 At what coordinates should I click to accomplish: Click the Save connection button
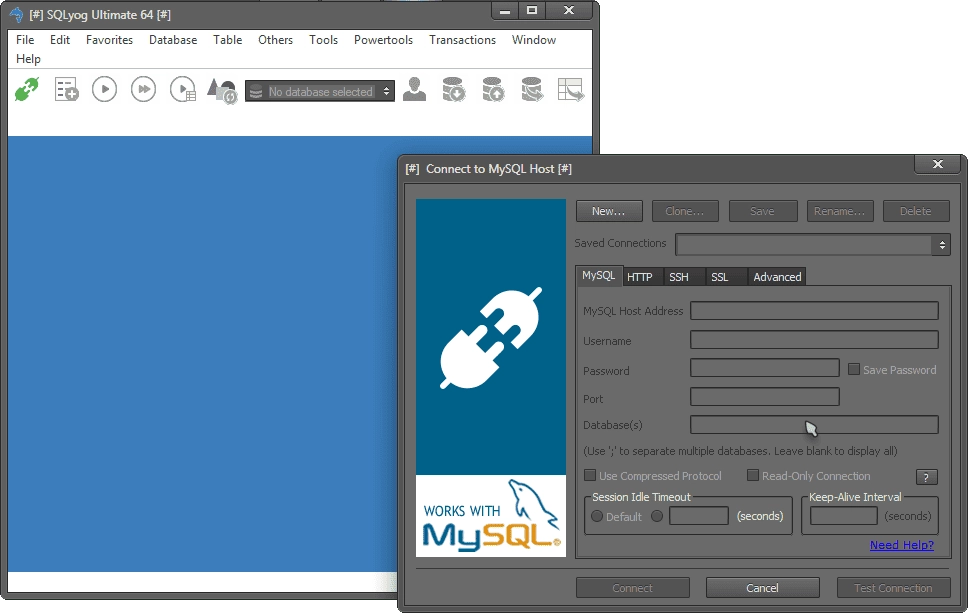coord(762,211)
